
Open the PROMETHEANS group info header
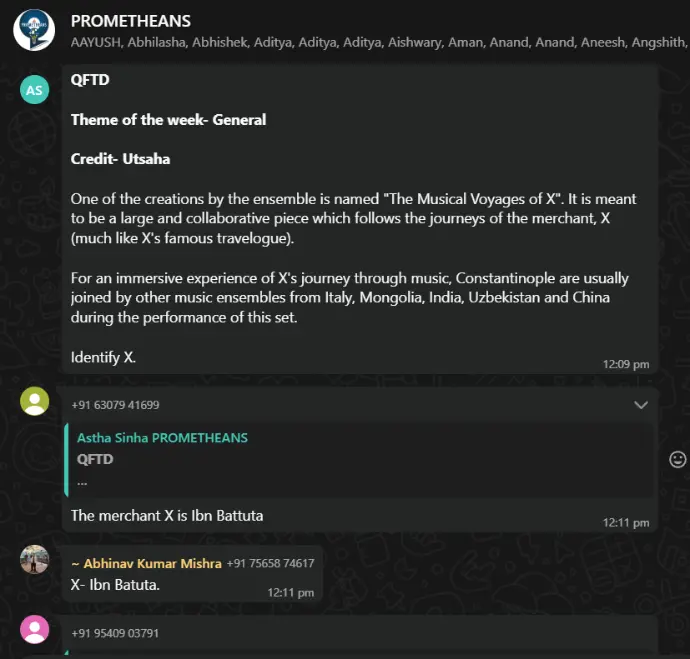(x=131, y=21)
